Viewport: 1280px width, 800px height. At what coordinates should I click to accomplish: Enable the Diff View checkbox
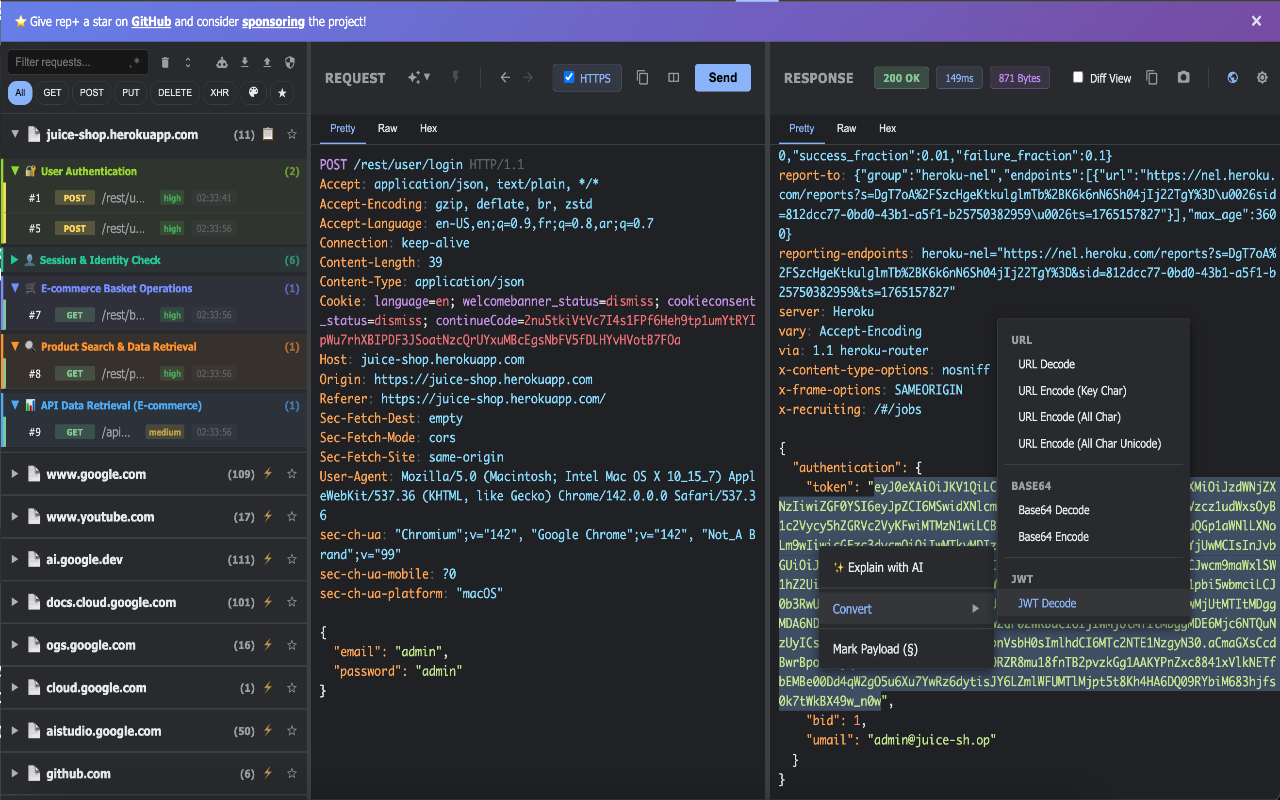[1078, 78]
